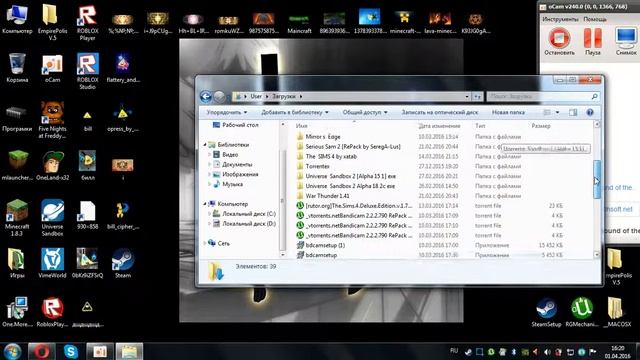Click the file list vertical scrollbar thumb
640x360 pixels.
[597, 179]
